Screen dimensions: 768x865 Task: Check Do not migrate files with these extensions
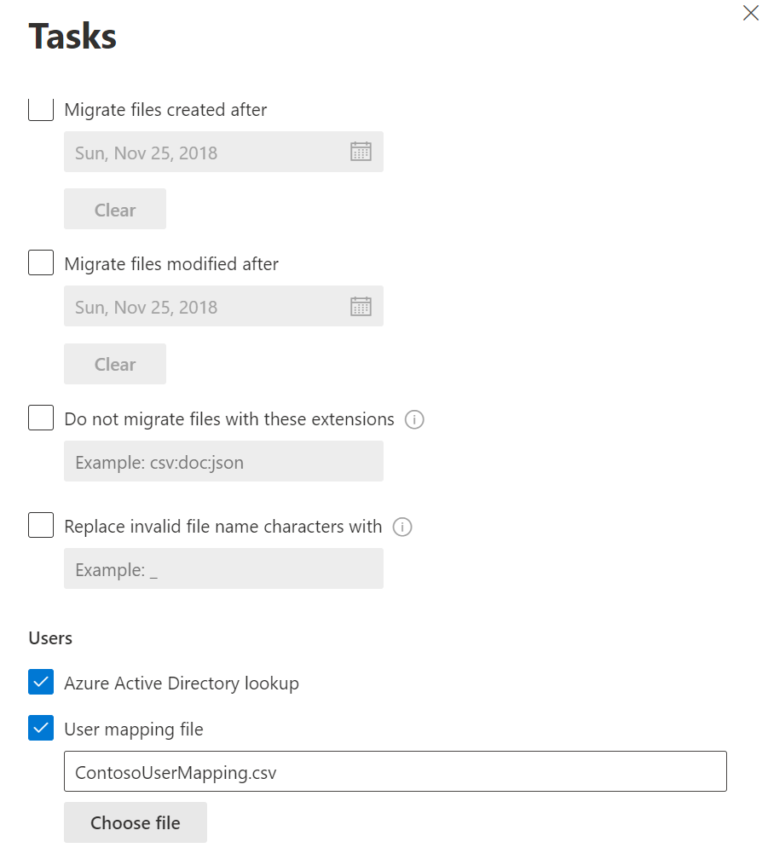pyautogui.click(x=41, y=418)
